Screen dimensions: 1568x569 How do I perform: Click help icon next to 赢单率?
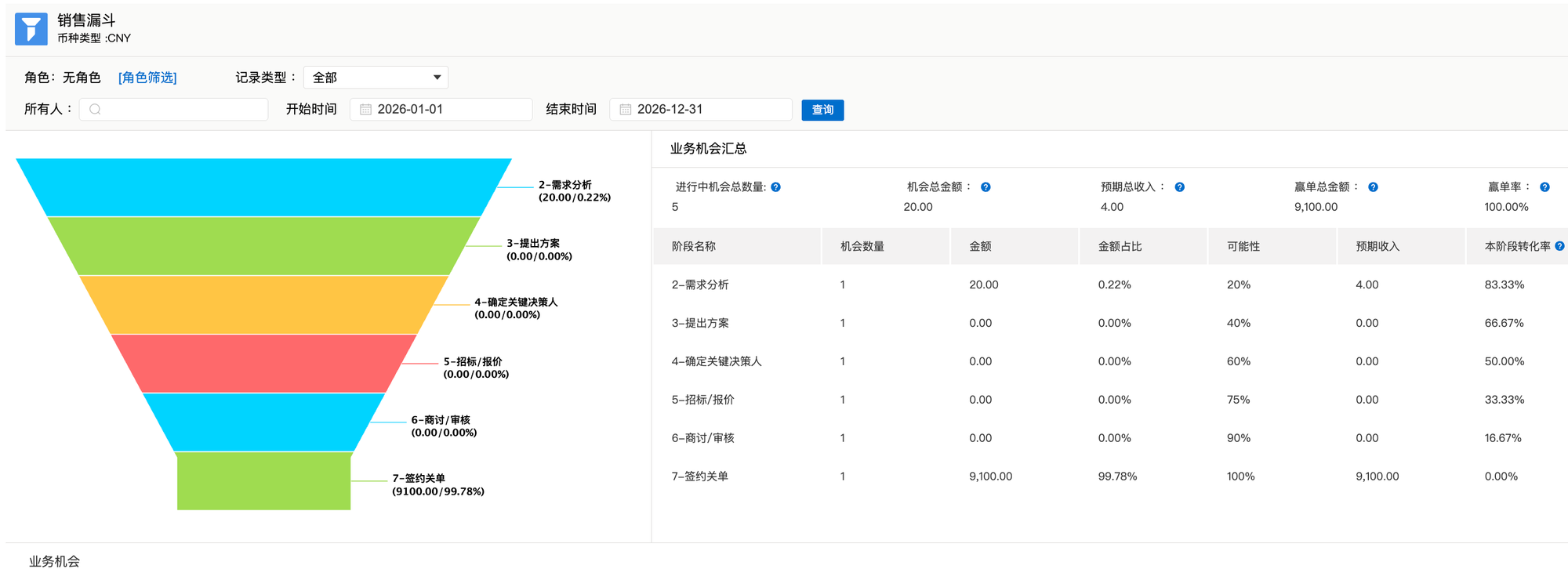pos(1544,187)
